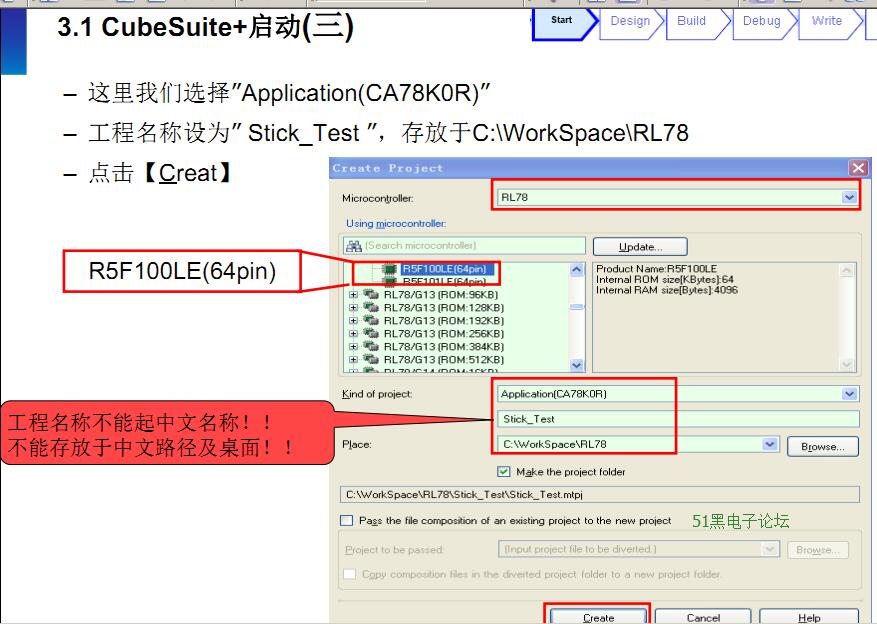Click the "Using microcontroller:" label
The height and width of the screenshot is (624, 877).
(396, 223)
